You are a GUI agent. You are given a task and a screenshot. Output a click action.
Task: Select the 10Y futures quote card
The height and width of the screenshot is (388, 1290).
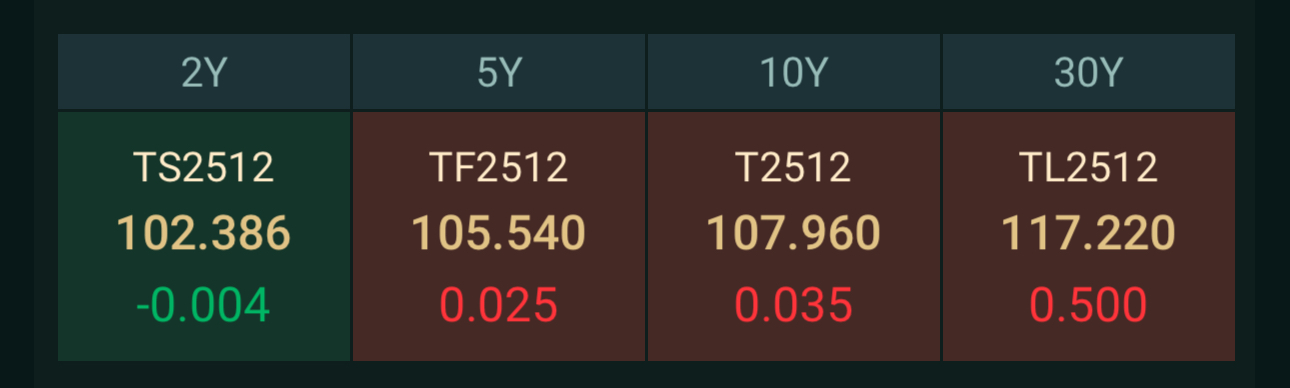(794, 236)
